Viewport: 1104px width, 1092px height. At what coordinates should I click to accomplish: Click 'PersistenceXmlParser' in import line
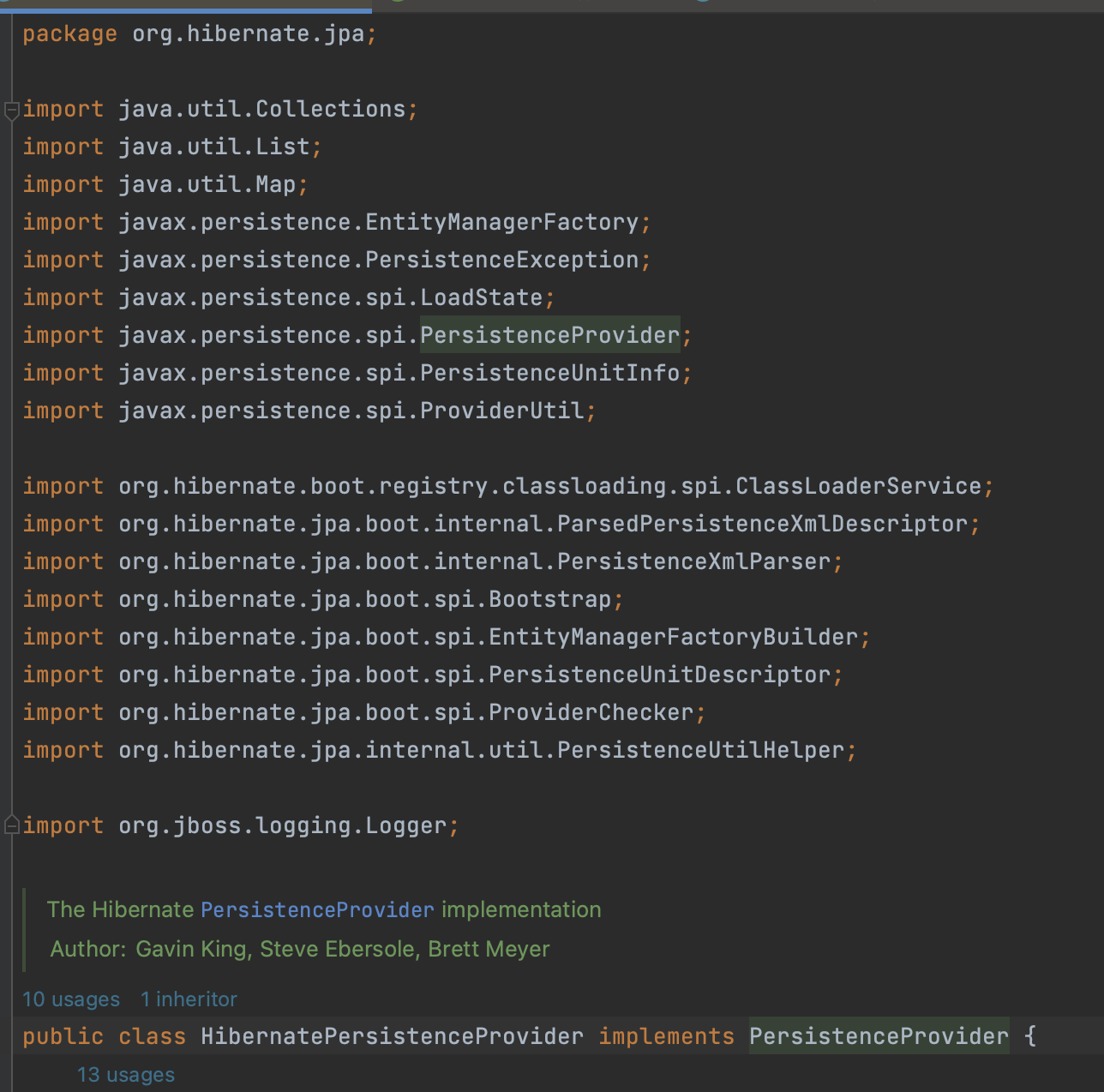694,561
